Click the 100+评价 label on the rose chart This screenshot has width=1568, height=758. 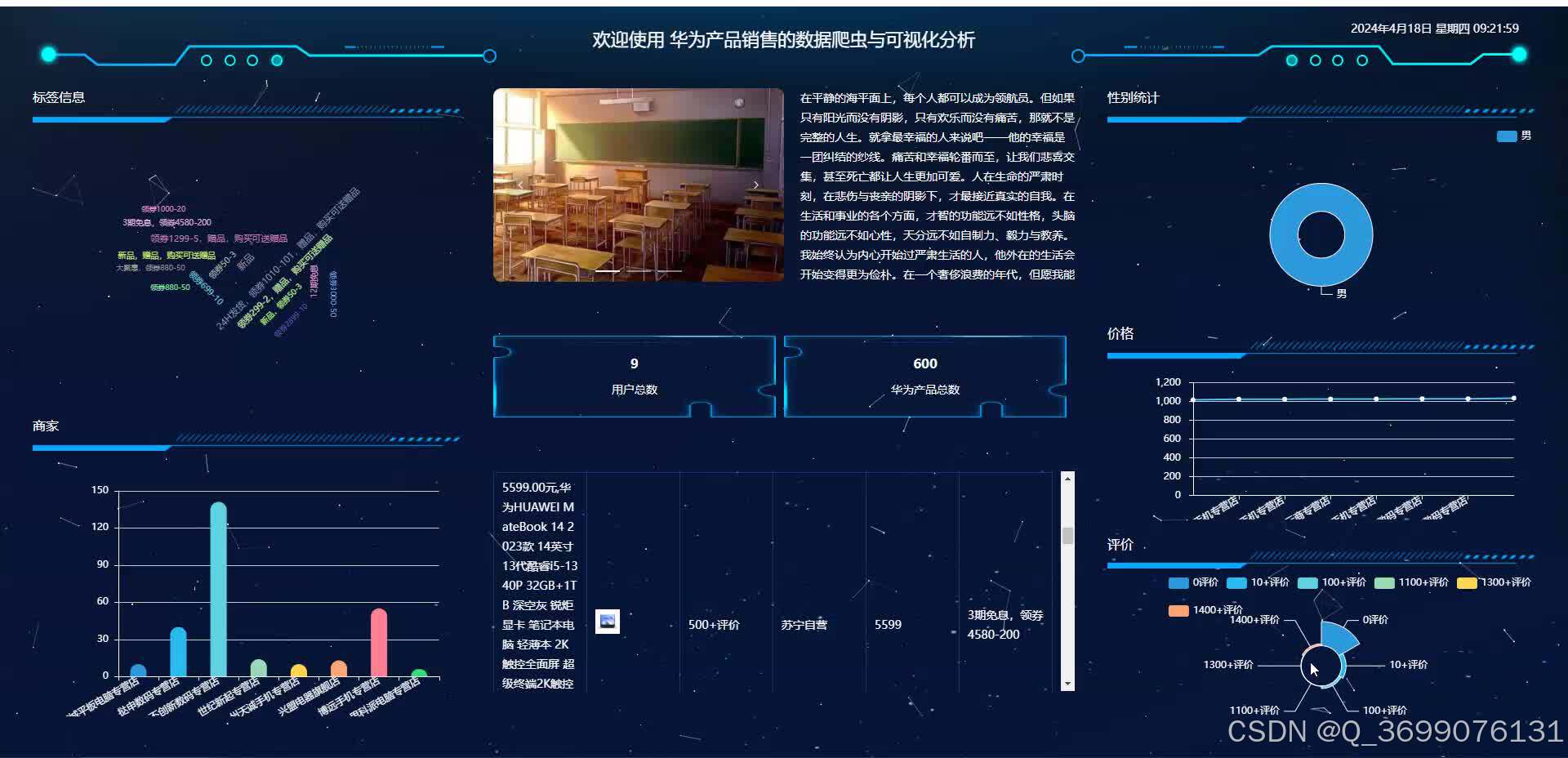(x=1384, y=711)
